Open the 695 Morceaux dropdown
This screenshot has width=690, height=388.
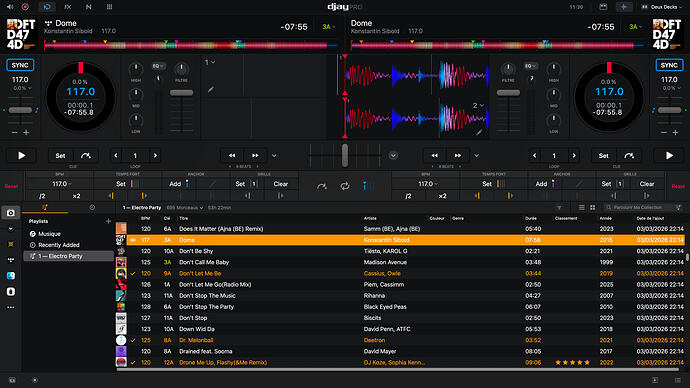[185, 208]
